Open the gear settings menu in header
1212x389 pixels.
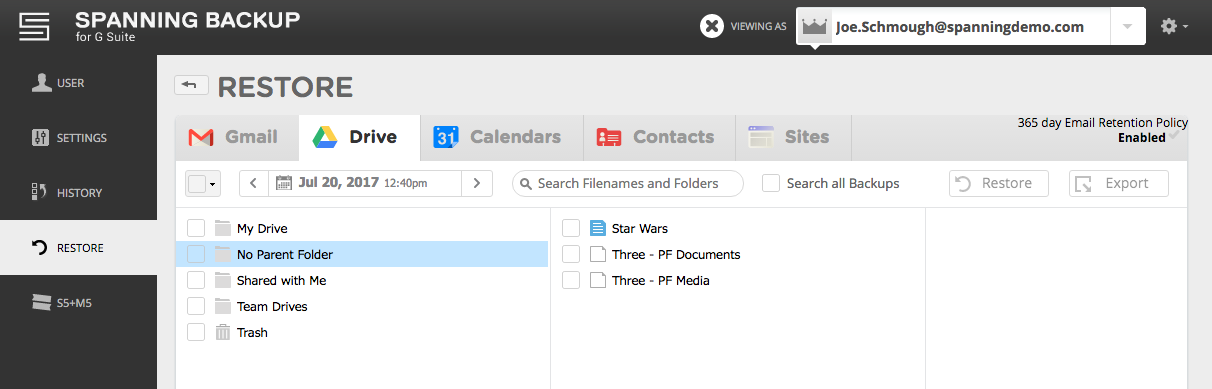click(1174, 27)
